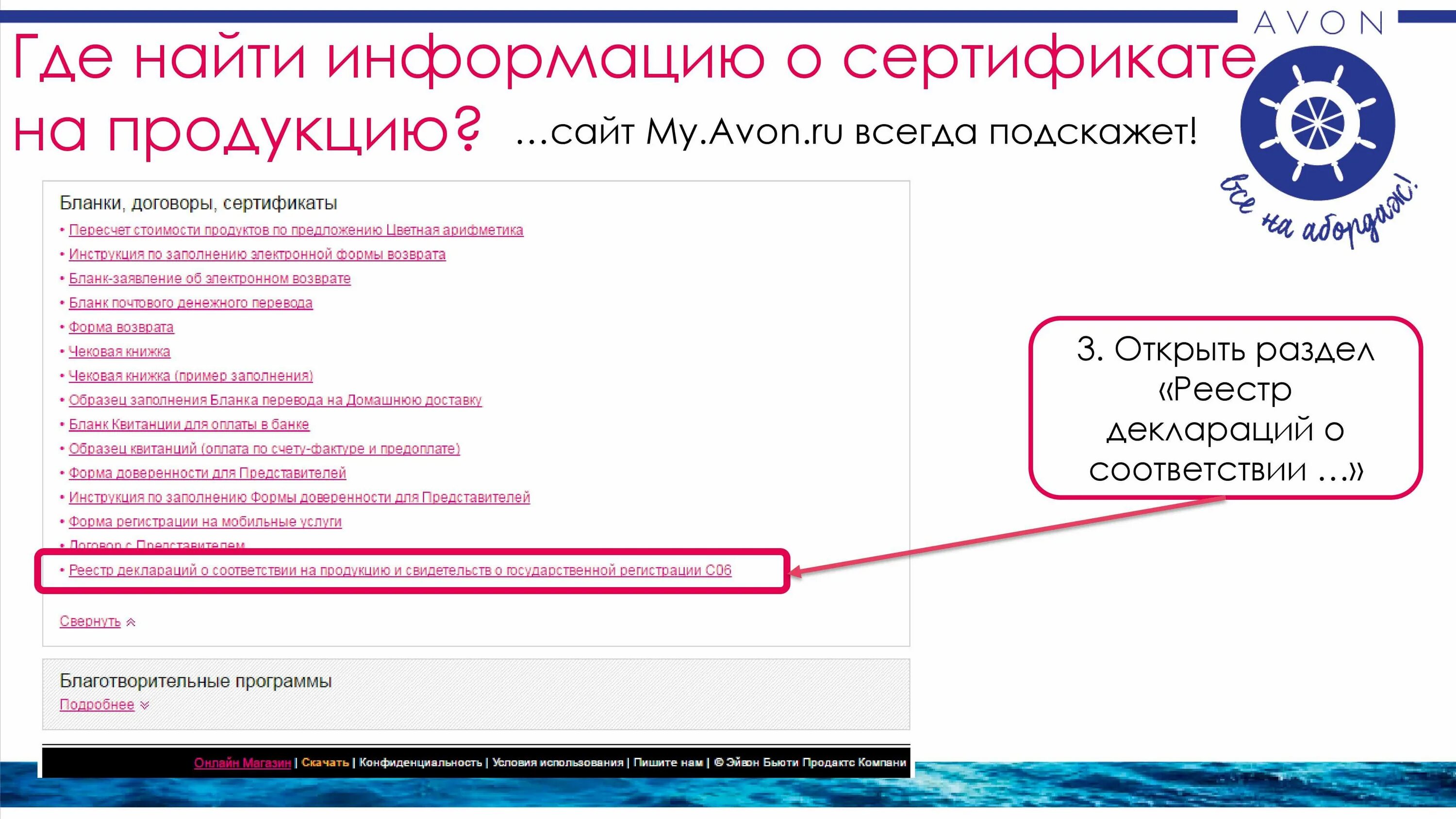The width and height of the screenshot is (1456, 819).
Task: Open Бланк почтового денежного перевода link
Action: [x=190, y=303]
